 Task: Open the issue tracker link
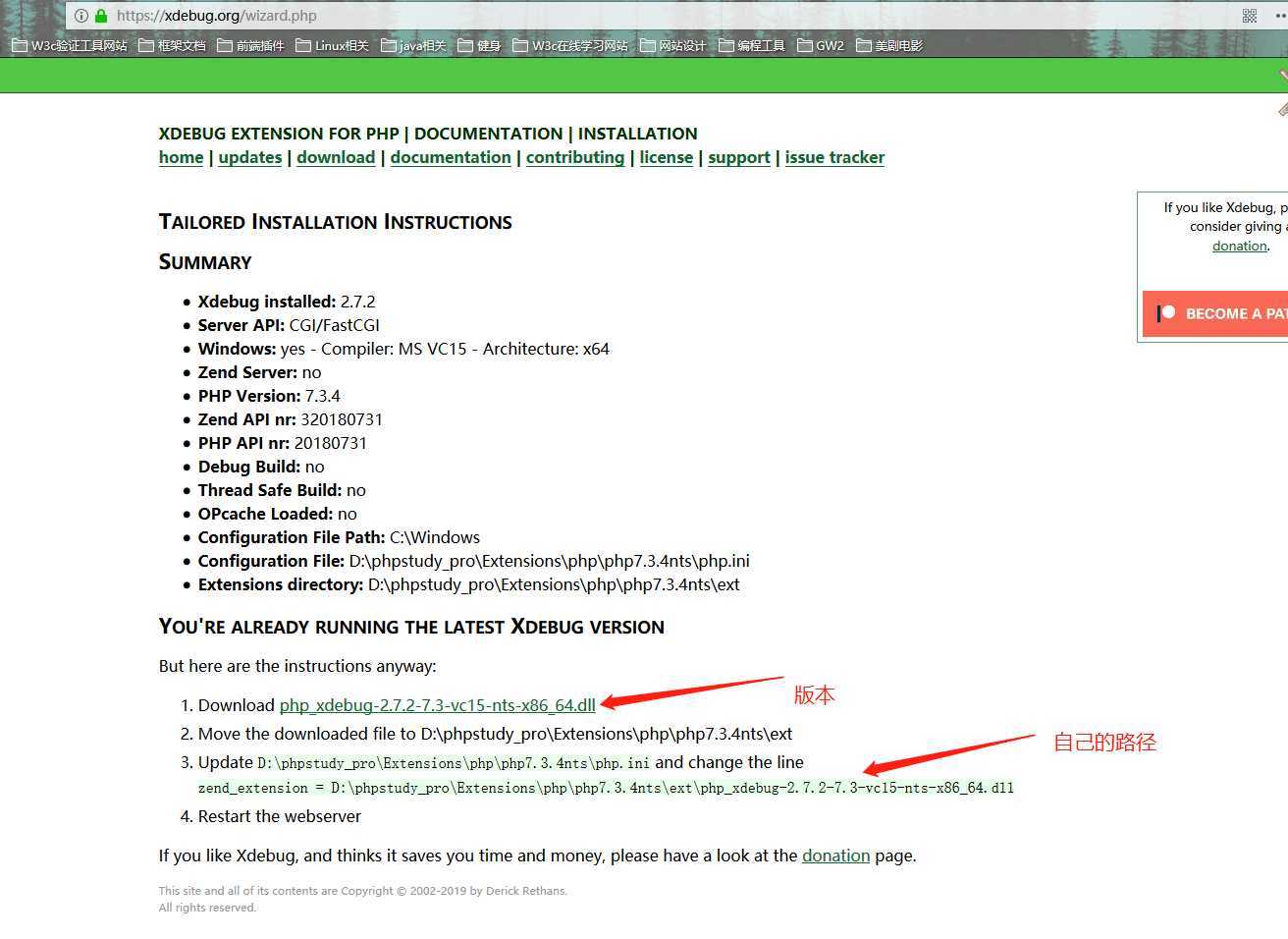click(x=834, y=157)
